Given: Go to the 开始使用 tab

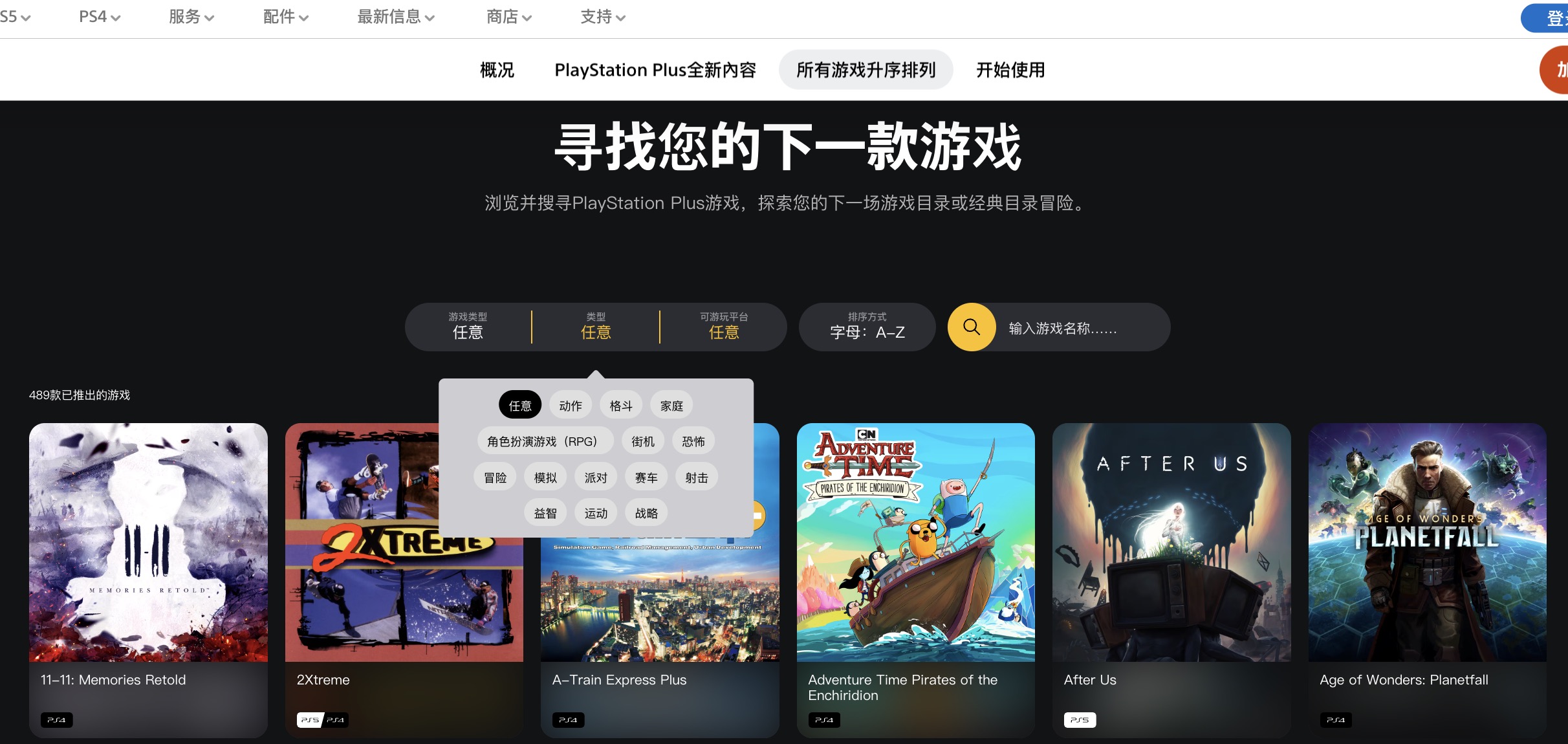Looking at the screenshot, I should [1010, 69].
